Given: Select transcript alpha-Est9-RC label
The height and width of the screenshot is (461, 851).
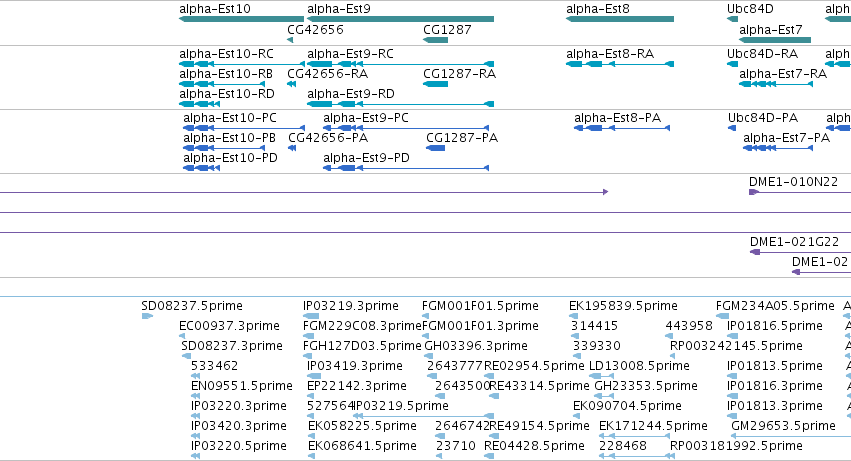Looking at the screenshot, I should pyautogui.click(x=350, y=54).
